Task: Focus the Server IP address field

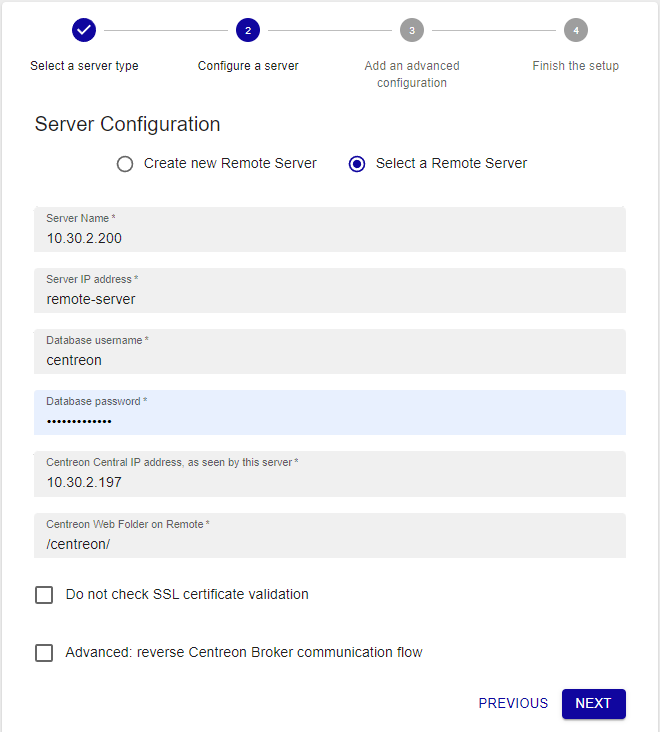Action: point(330,298)
